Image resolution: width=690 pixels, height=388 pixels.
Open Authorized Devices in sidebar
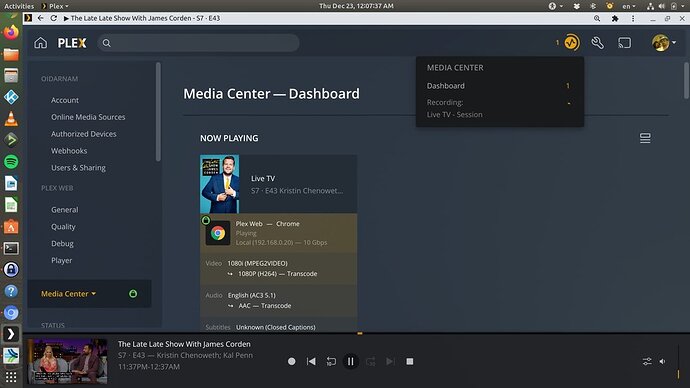click(84, 134)
